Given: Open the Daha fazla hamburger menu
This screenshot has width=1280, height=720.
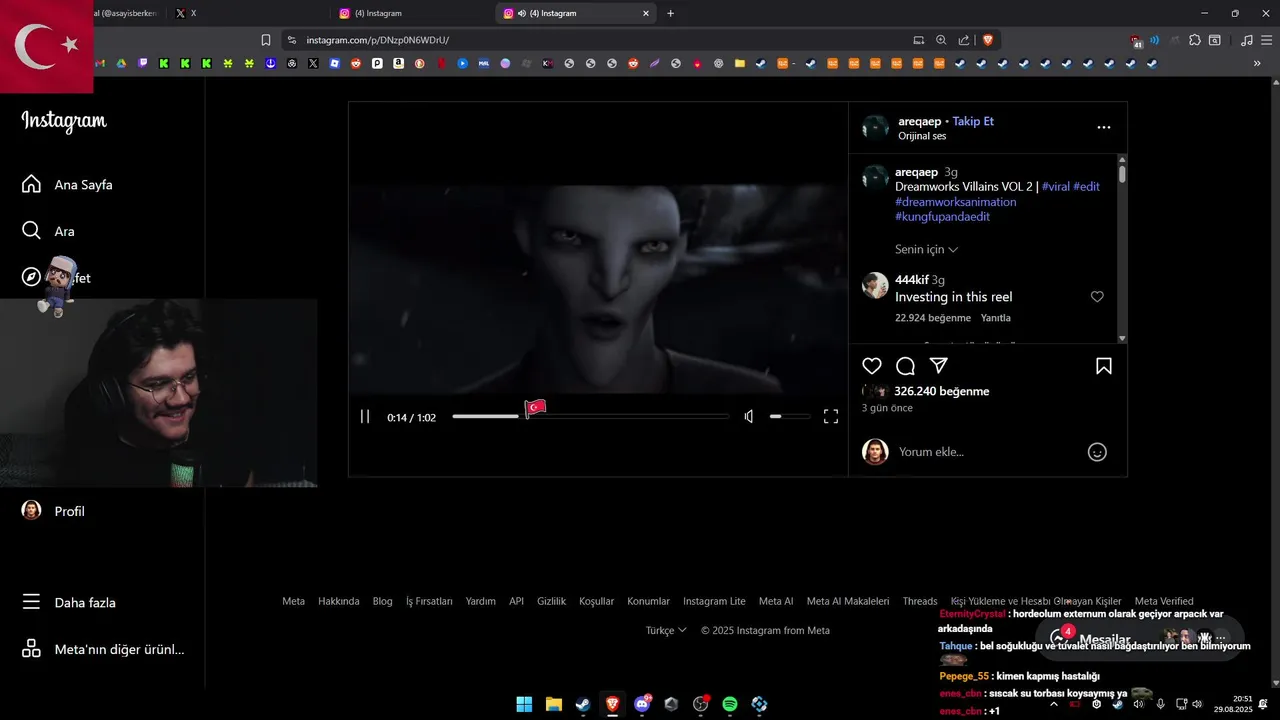Looking at the screenshot, I should [32, 602].
